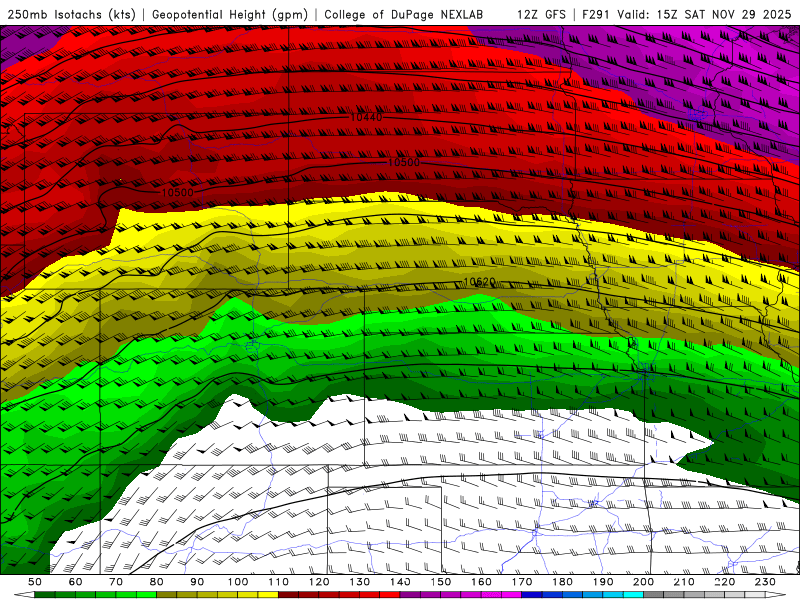The image size is (800, 600).
Task: Click the westernmost 10500 contour label
Action: [x=178, y=192]
